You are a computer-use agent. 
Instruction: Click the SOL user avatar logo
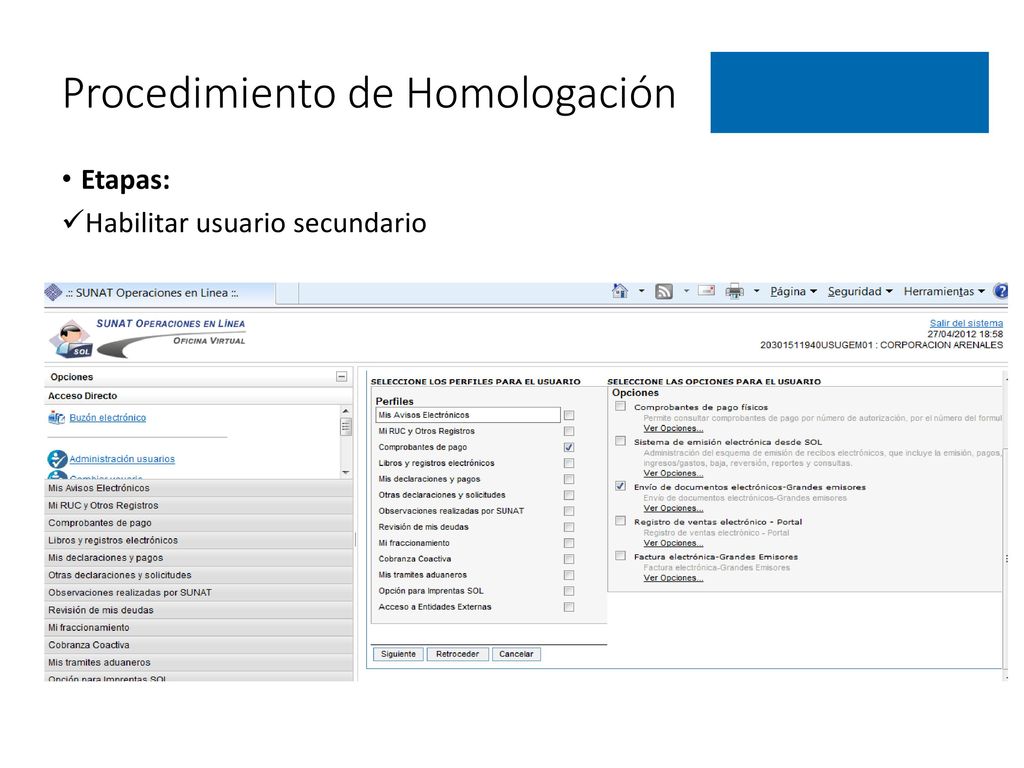[71, 339]
